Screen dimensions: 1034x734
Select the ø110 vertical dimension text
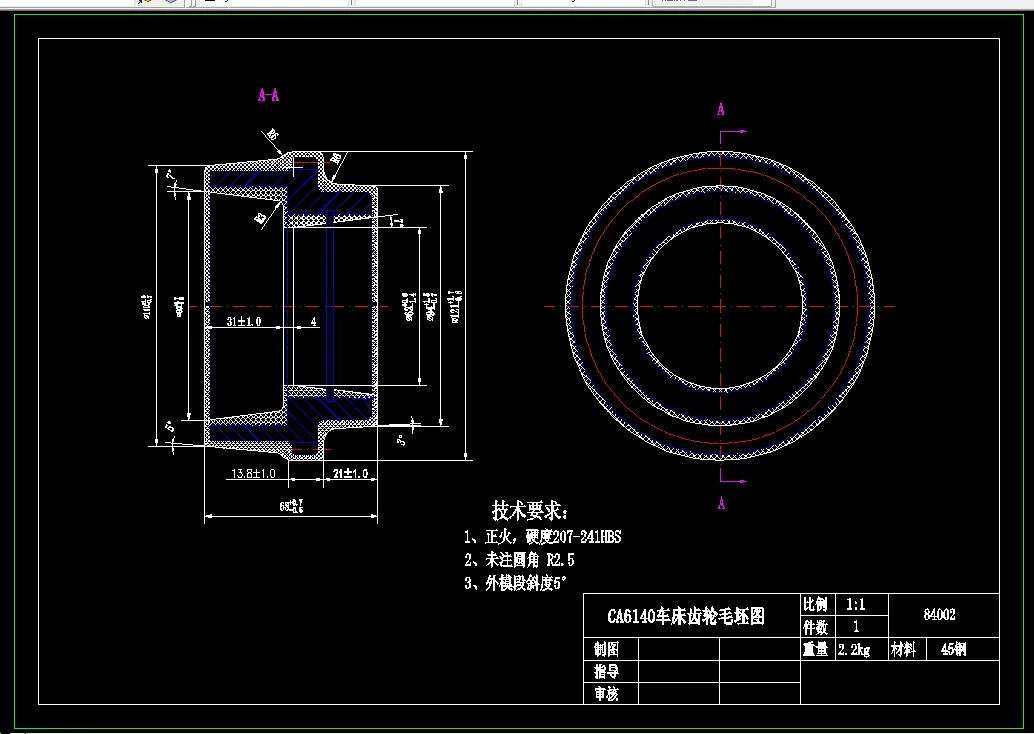[x=147, y=307]
